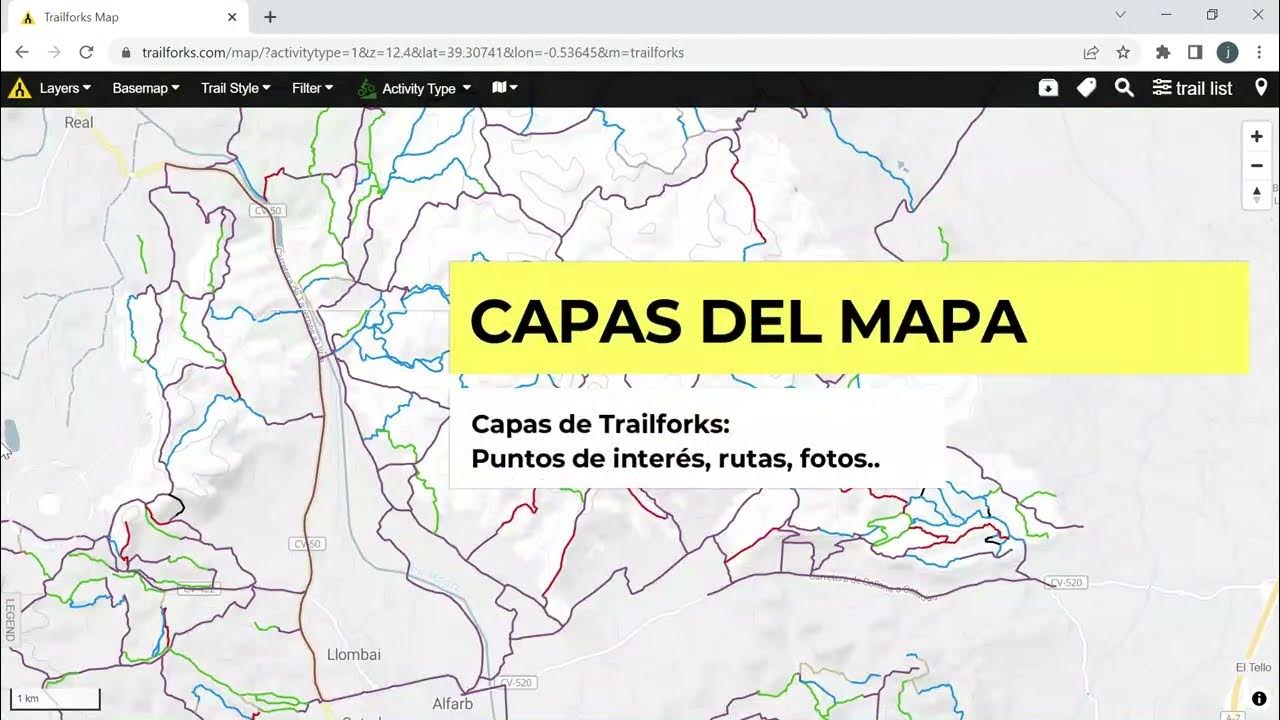
Task: Open the trail list panel
Action: 1192,88
